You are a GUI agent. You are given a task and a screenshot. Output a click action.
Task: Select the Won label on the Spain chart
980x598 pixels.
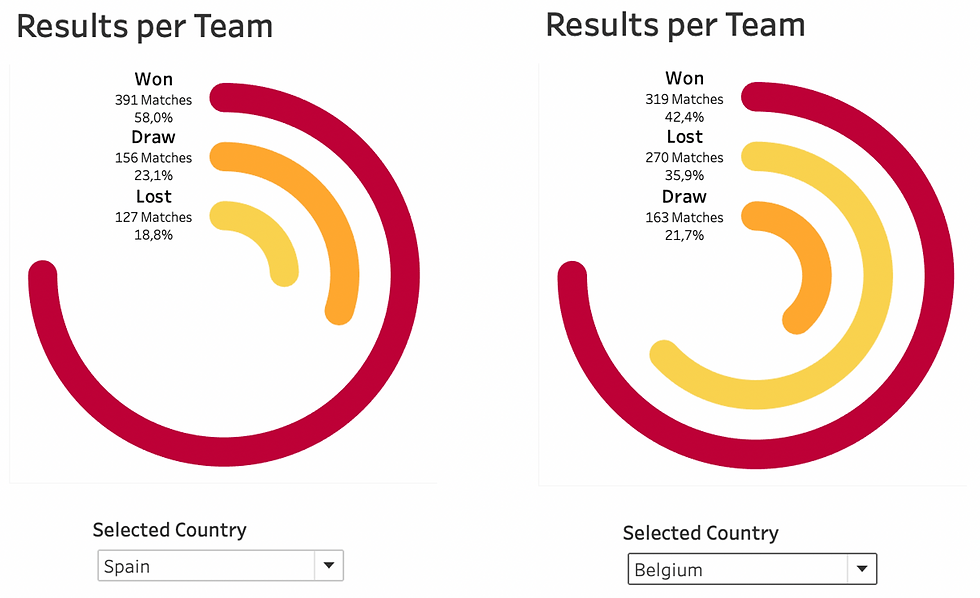click(153, 79)
